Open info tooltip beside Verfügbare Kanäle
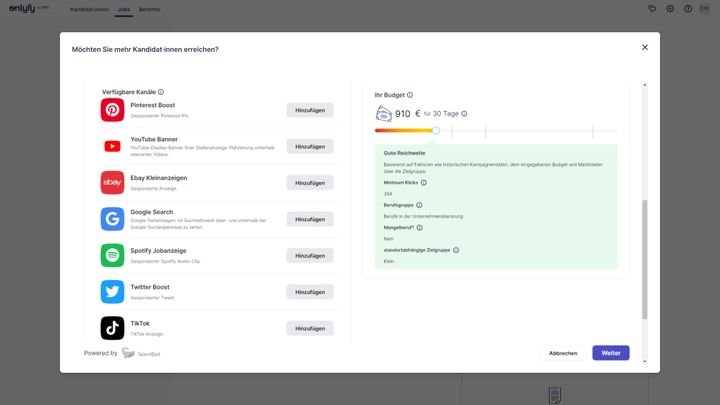720x405 pixels. (161, 92)
